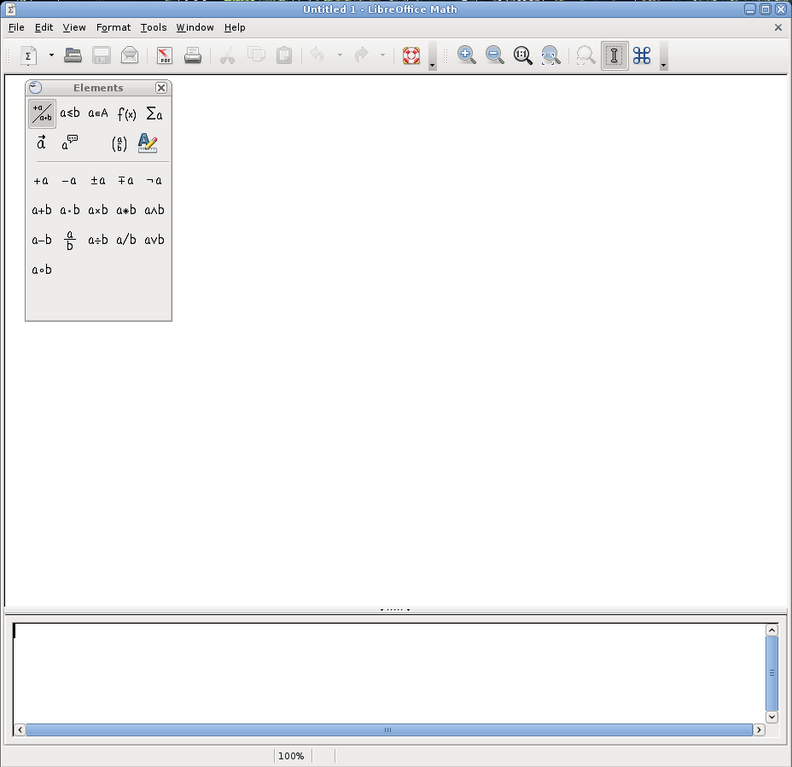792x767 pixels.
Task: Expand the New document dropdown arrow
Action: click(x=51, y=56)
